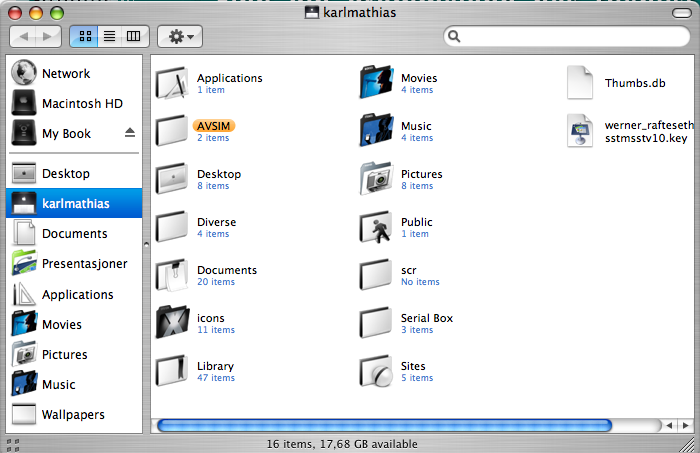Viewport: 700px width, 453px height.
Task: Click the Macintosh HD drive icon
Action: point(24,103)
